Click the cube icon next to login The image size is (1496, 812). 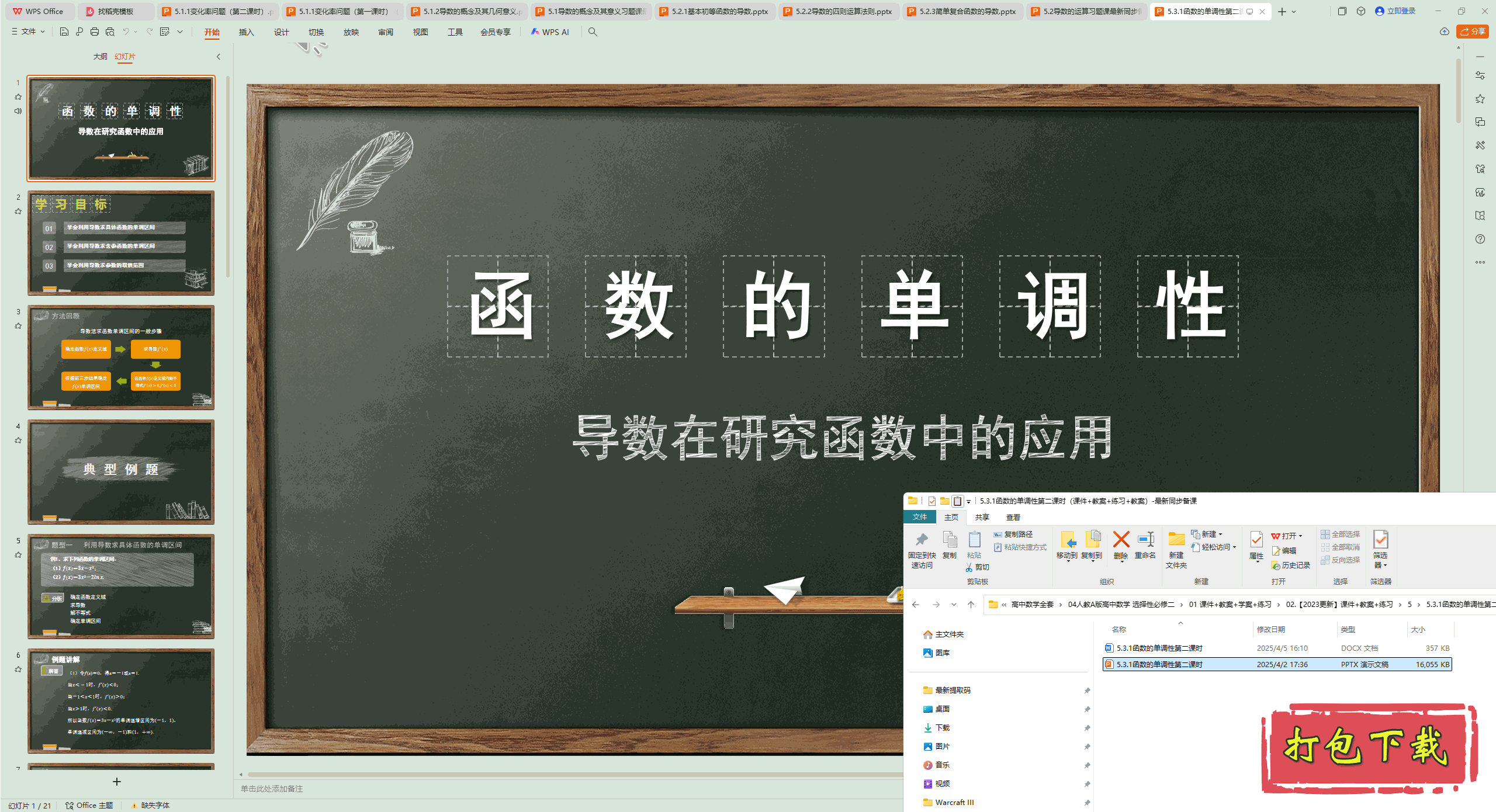(1361, 11)
